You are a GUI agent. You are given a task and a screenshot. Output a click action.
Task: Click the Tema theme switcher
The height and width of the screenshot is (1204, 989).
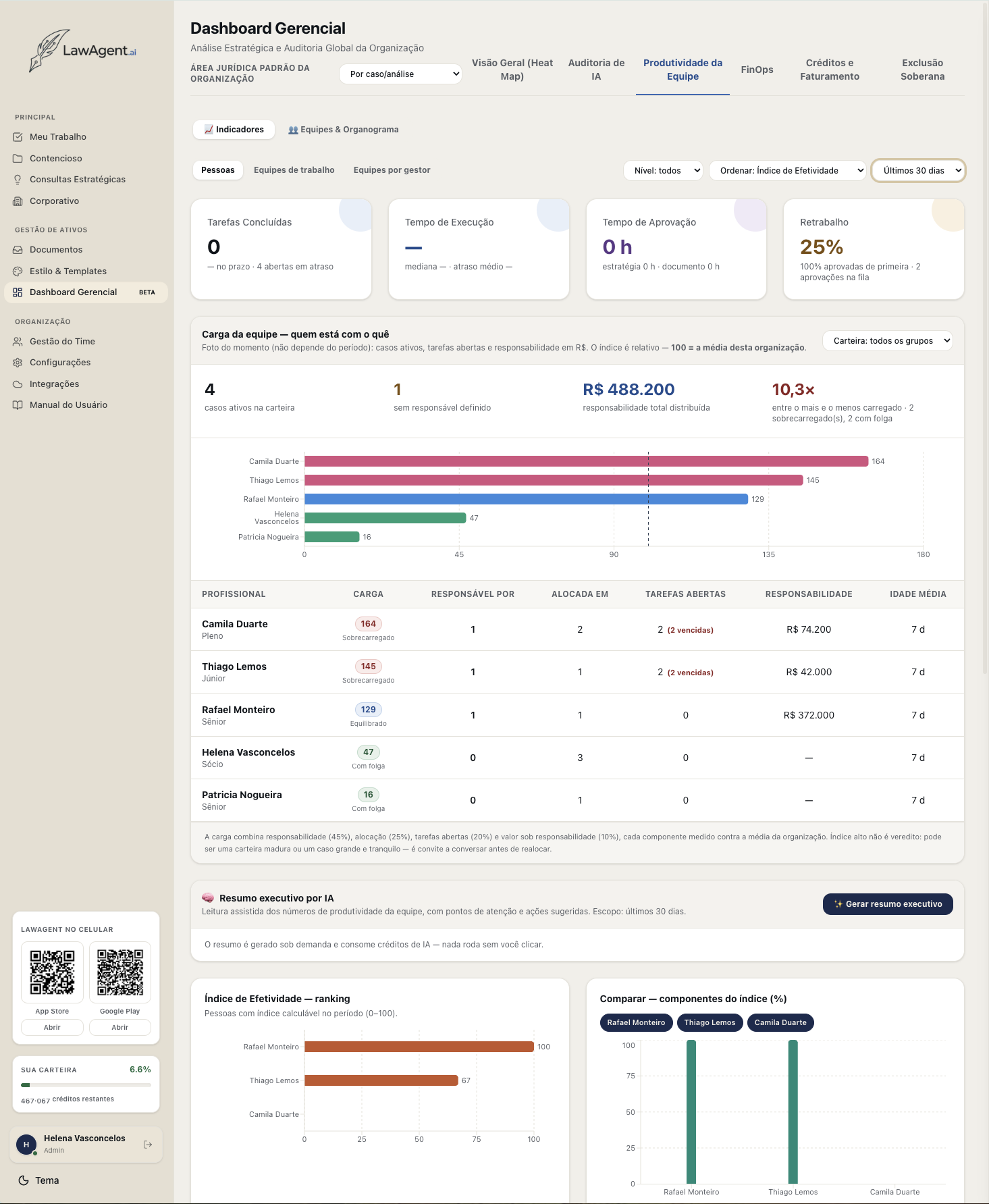click(x=38, y=1180)
